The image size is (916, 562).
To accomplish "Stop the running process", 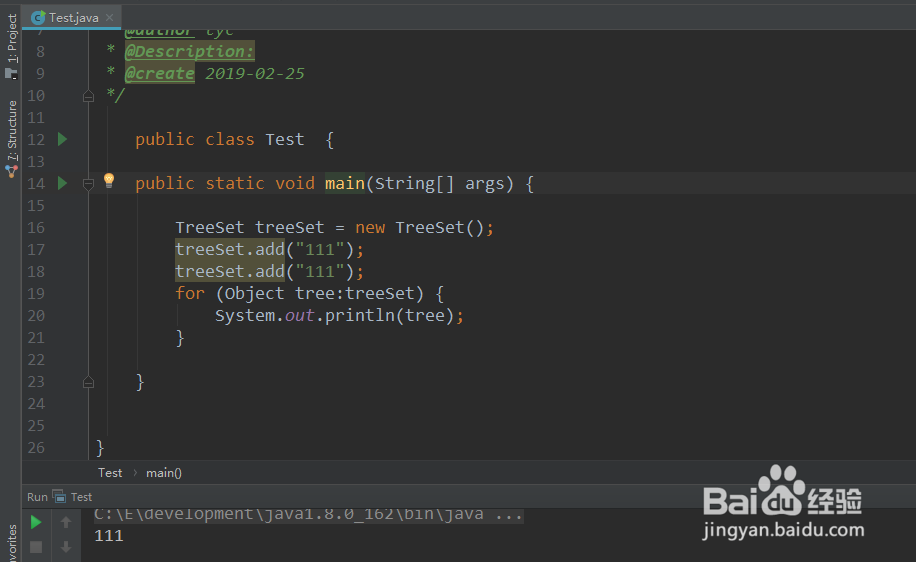I will 36,547.
